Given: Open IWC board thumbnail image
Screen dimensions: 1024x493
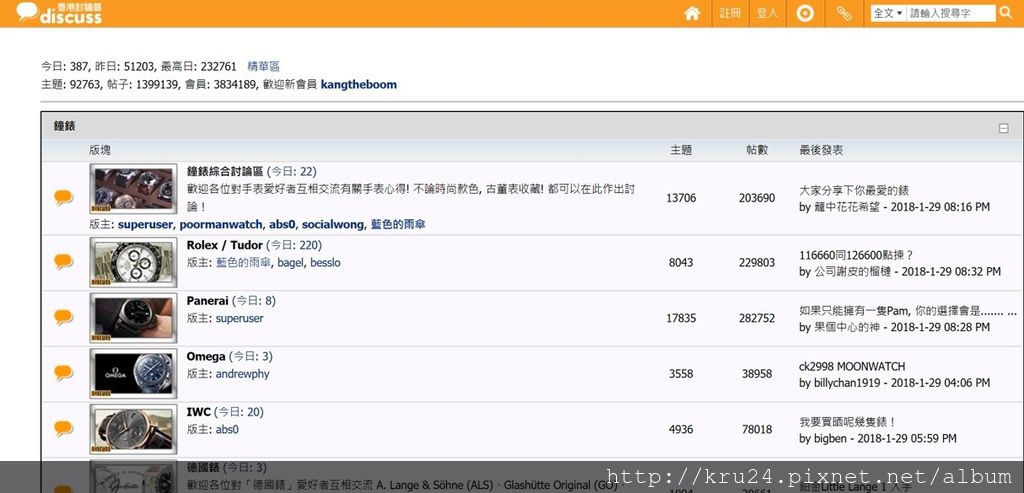Looking at the screenshot, I should click(x=133, y=429).
